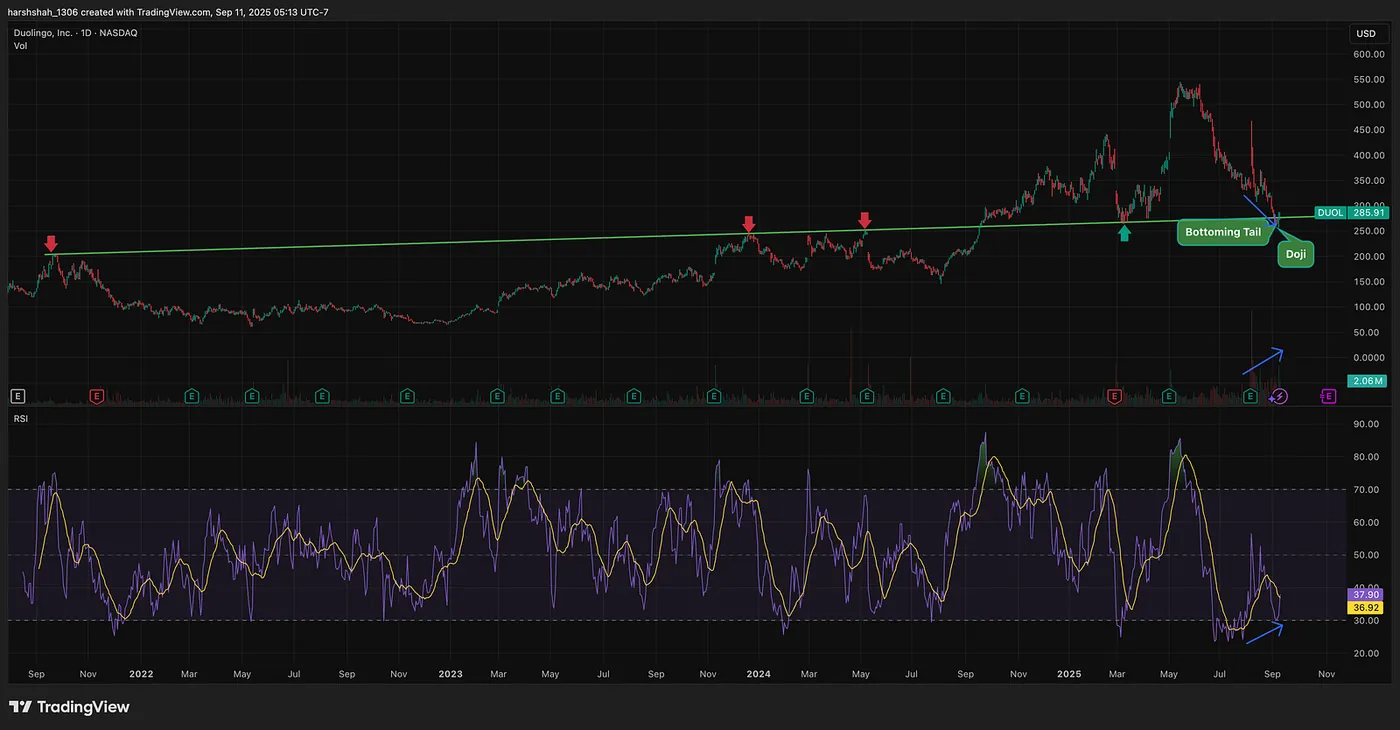Open the red earnings marker near October 2021

click(x=97, y=397)
